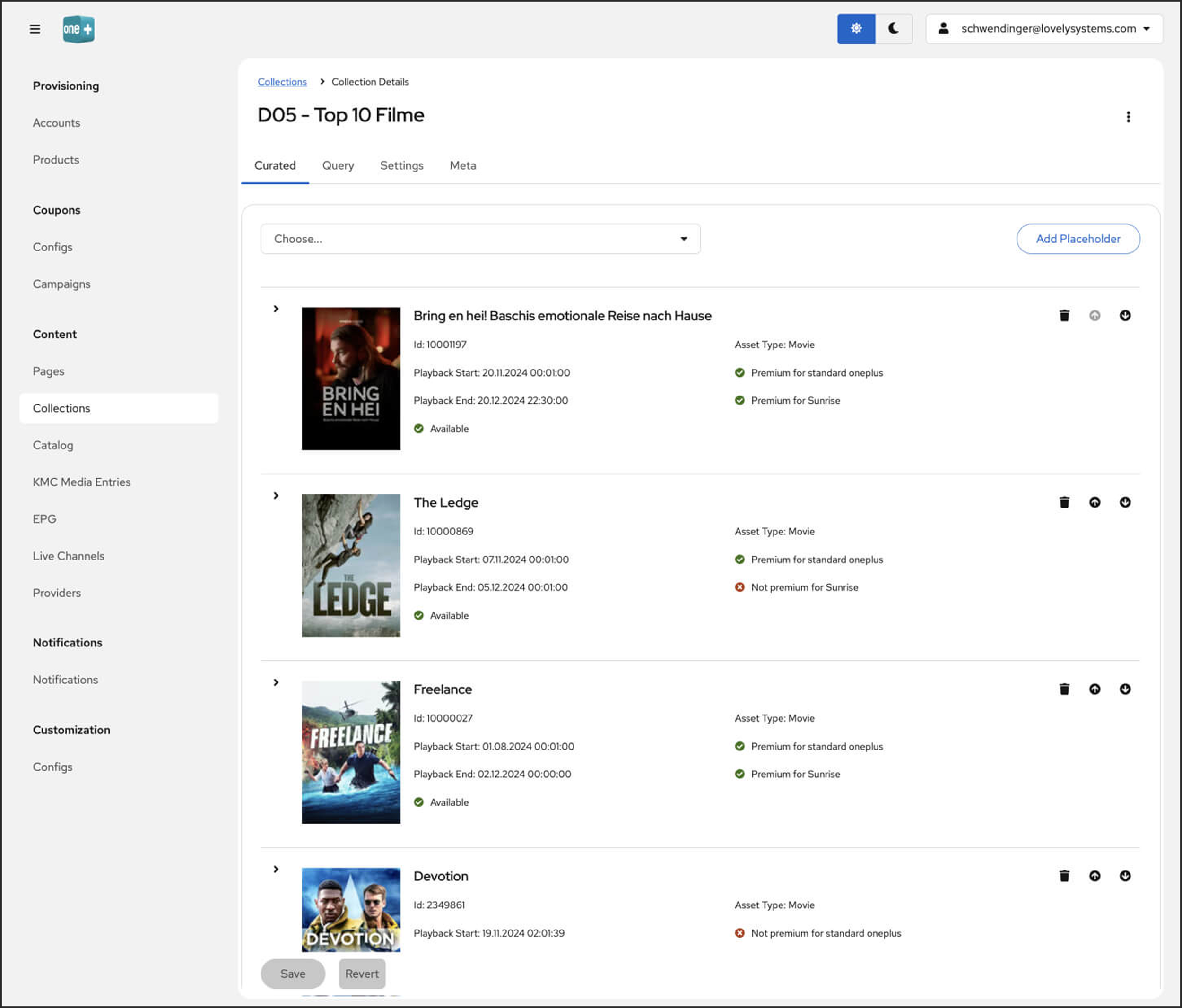Switch to dark theme mode
Screen dimensions: 1182x1008
point(893,28)
